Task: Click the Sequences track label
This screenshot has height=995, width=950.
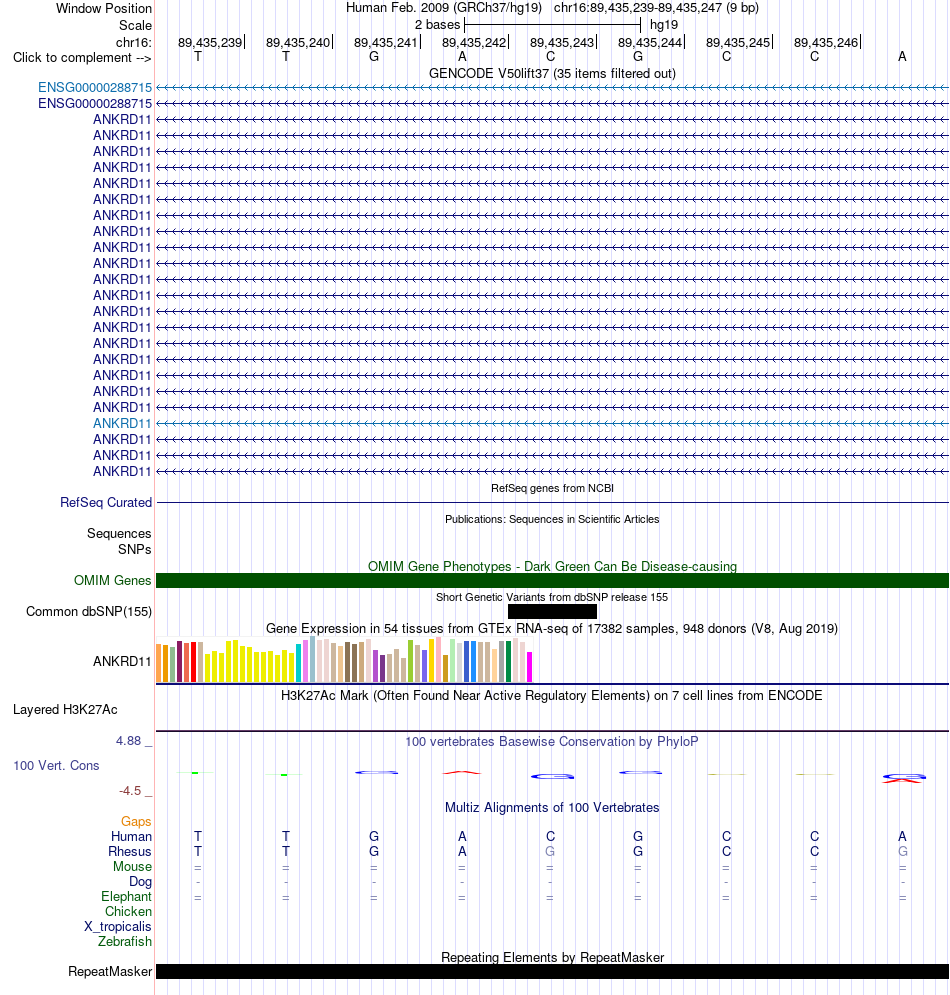Action: coord(119,534)
